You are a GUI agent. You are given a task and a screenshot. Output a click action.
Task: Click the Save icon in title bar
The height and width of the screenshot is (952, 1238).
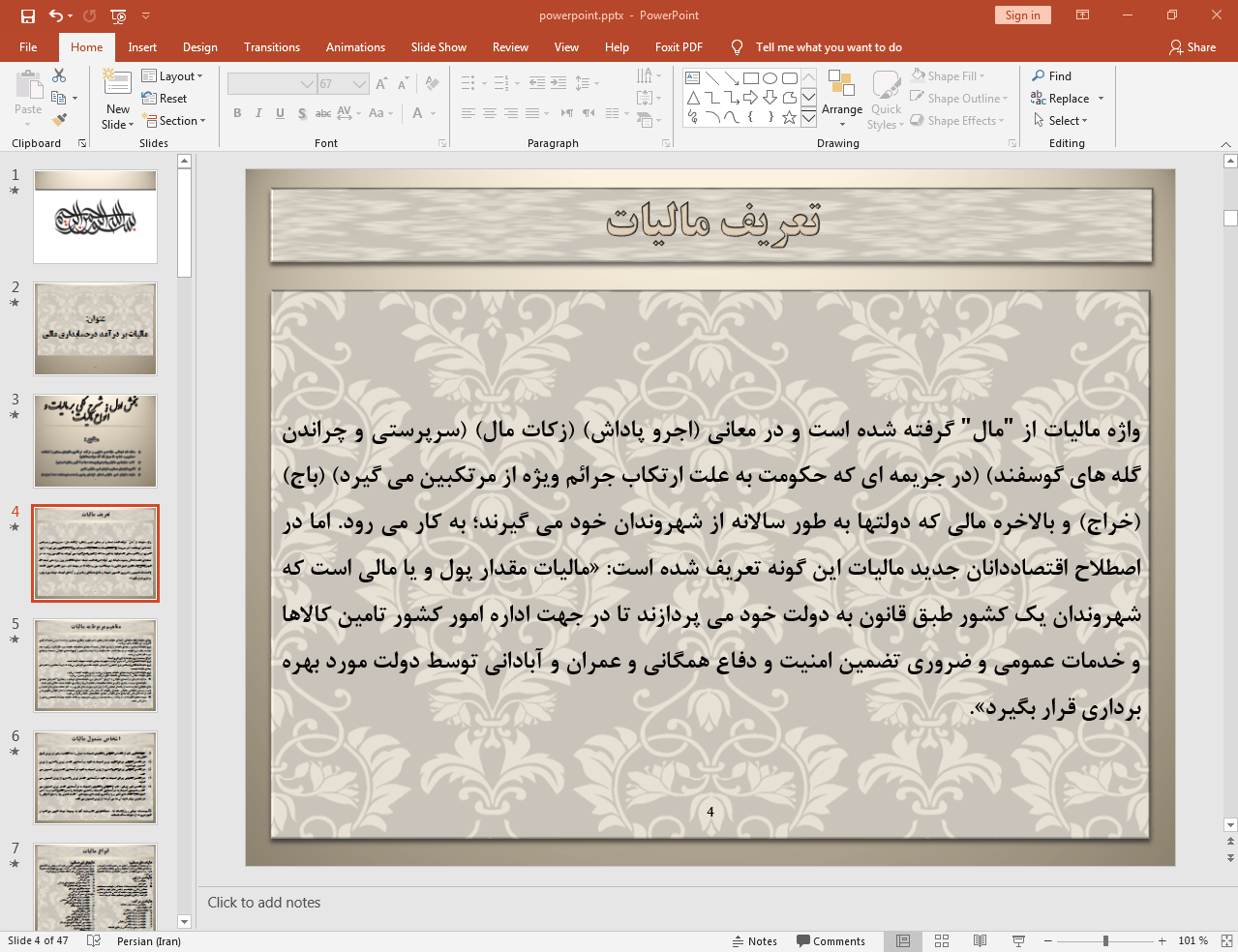tap(28, 15)
